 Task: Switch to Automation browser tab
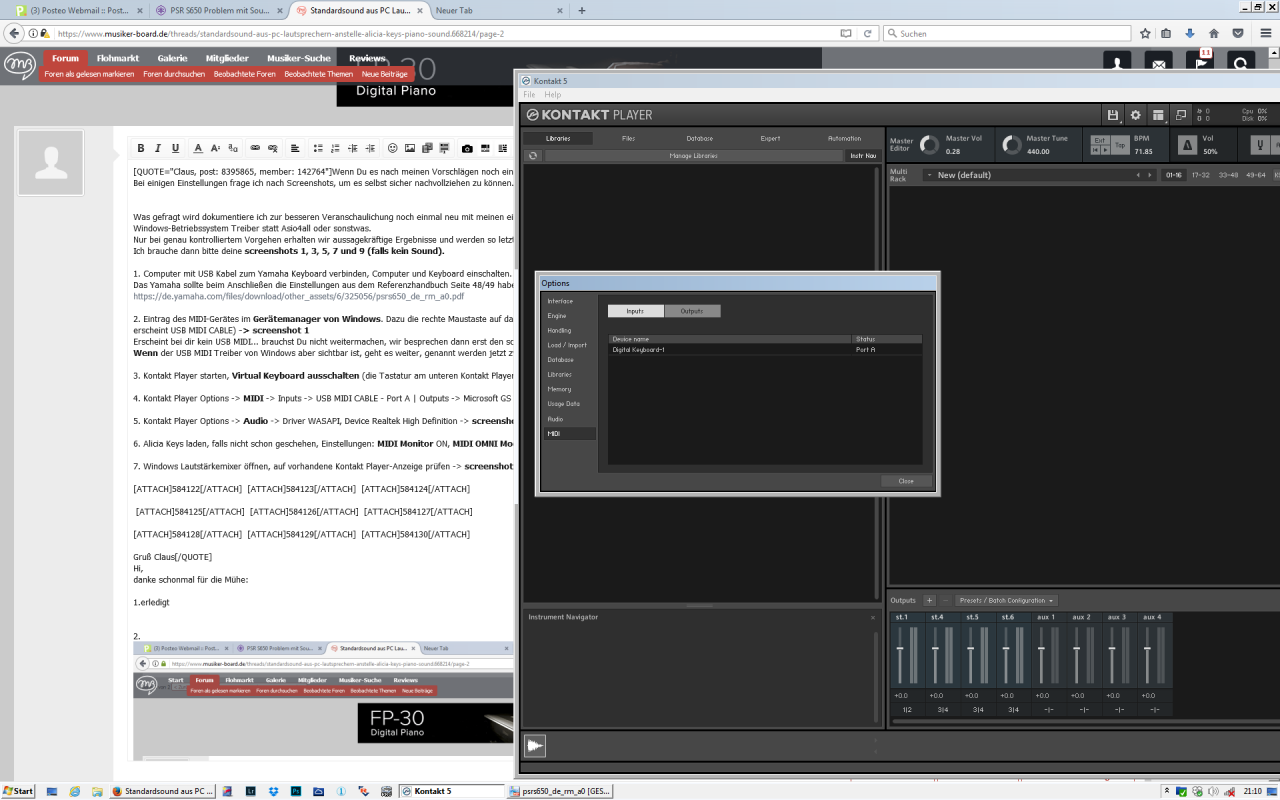click(x=844, y=138)
